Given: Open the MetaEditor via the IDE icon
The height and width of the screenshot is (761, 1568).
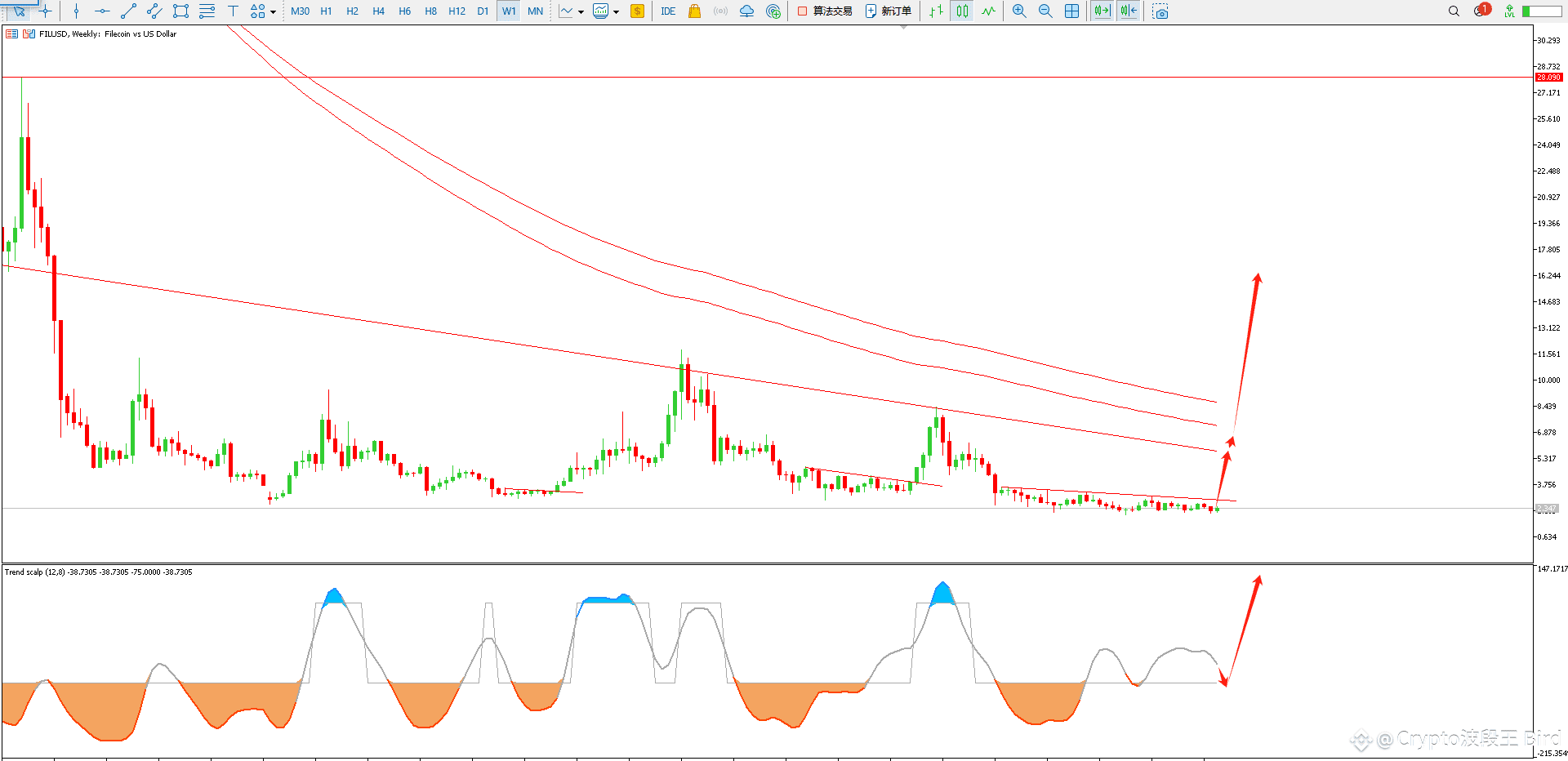Looking at the screenshot, I should [667, 11].
